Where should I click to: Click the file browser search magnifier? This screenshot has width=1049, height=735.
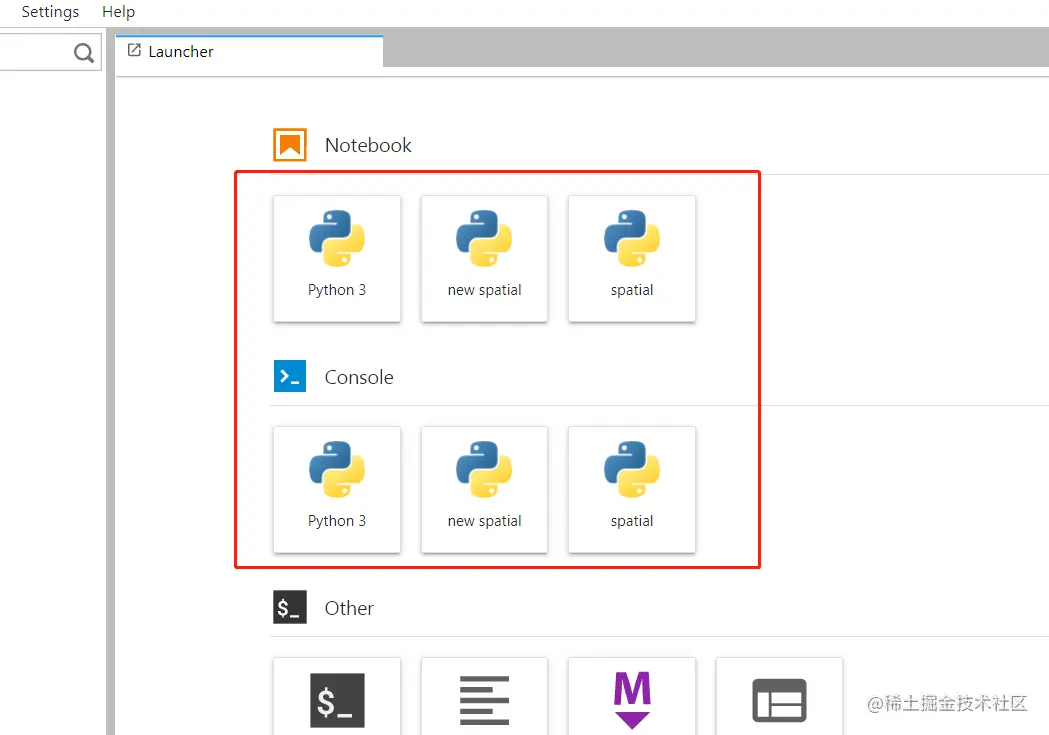[x=84, y=52]
